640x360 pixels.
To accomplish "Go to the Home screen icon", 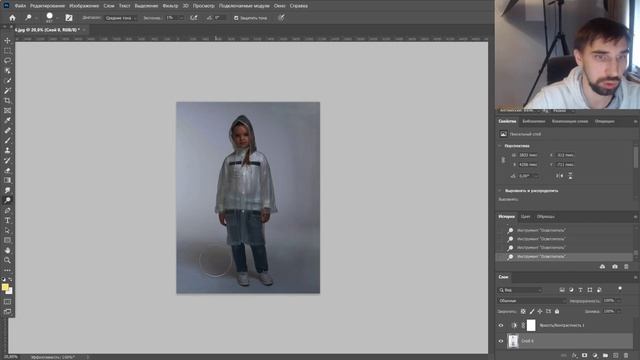I will [x=12, y=18].
